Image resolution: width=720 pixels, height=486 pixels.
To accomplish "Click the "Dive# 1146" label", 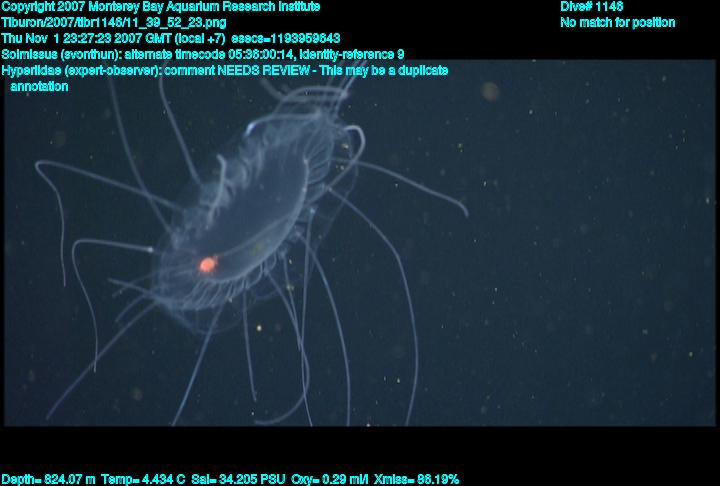I will 591,6.
